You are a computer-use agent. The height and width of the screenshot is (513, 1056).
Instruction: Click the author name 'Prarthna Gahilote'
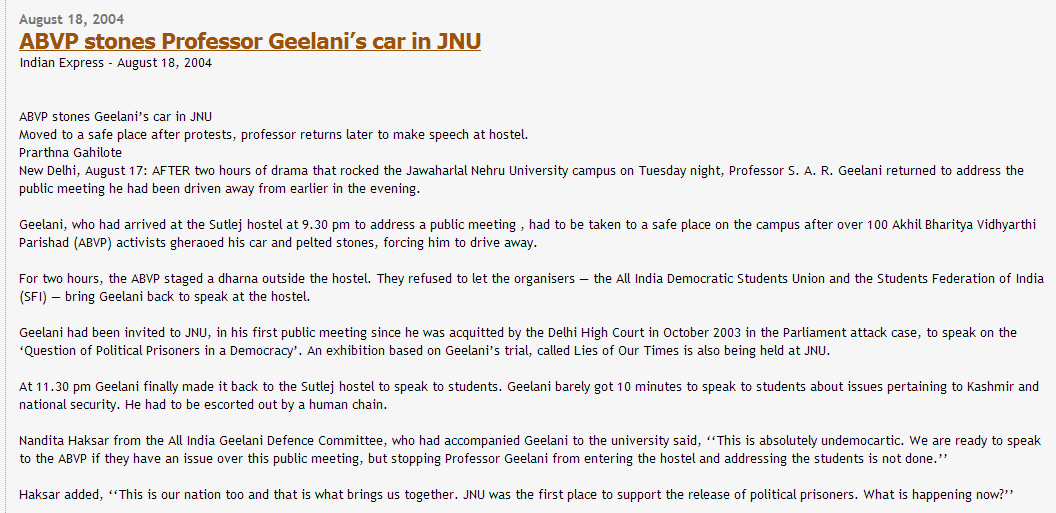pos(70,152)
